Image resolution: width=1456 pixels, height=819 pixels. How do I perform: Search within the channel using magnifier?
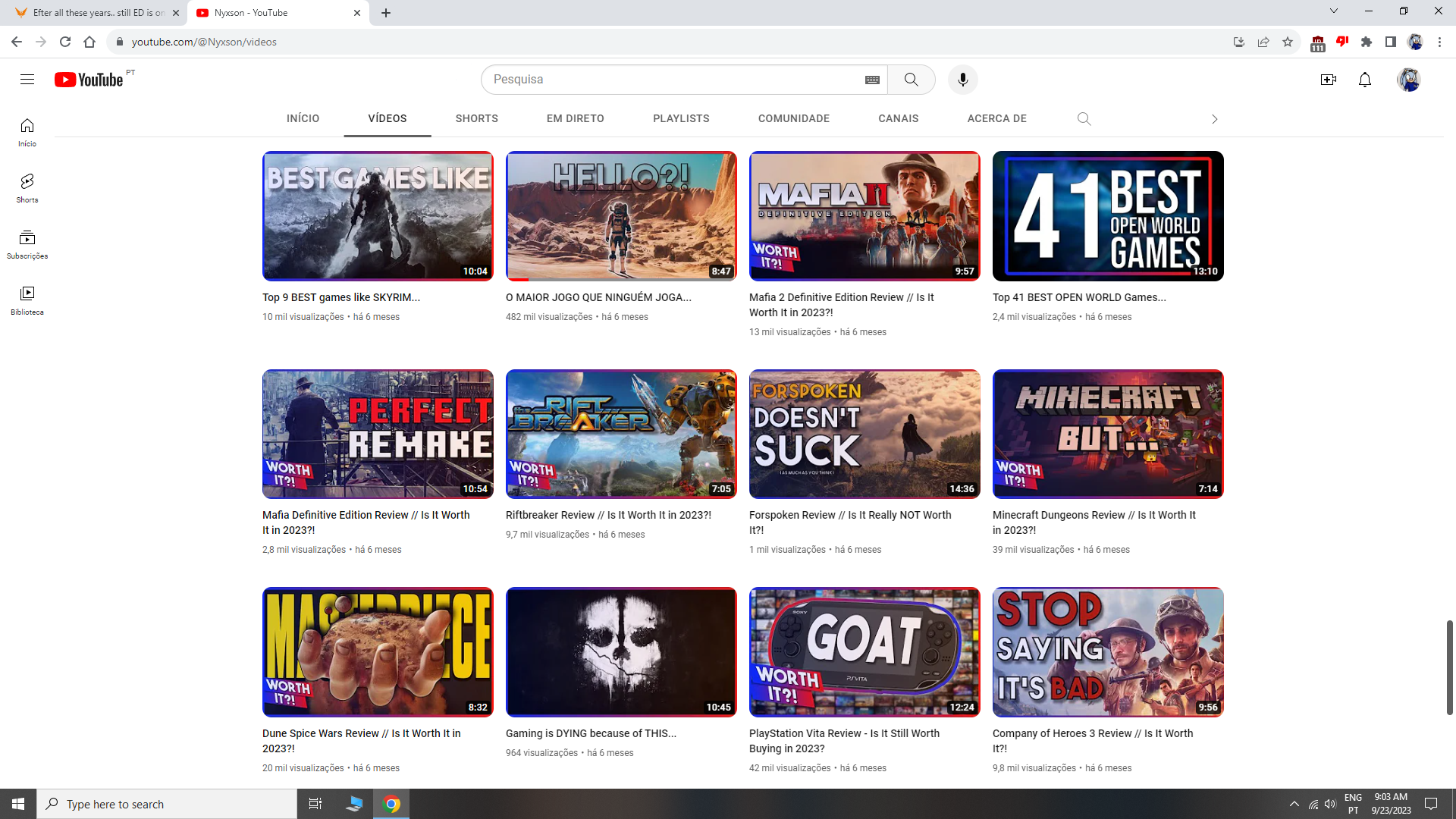[x=1084, y=119]
